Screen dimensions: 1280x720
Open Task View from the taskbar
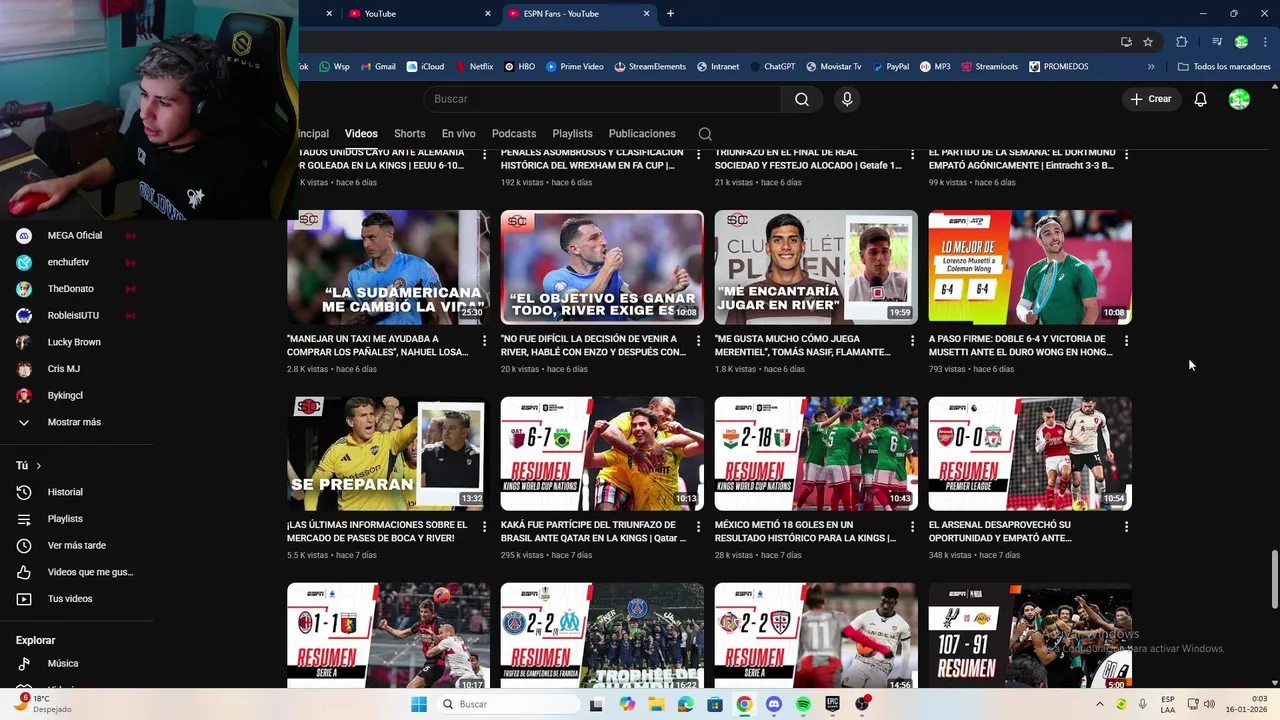click(x=597, y=704)
